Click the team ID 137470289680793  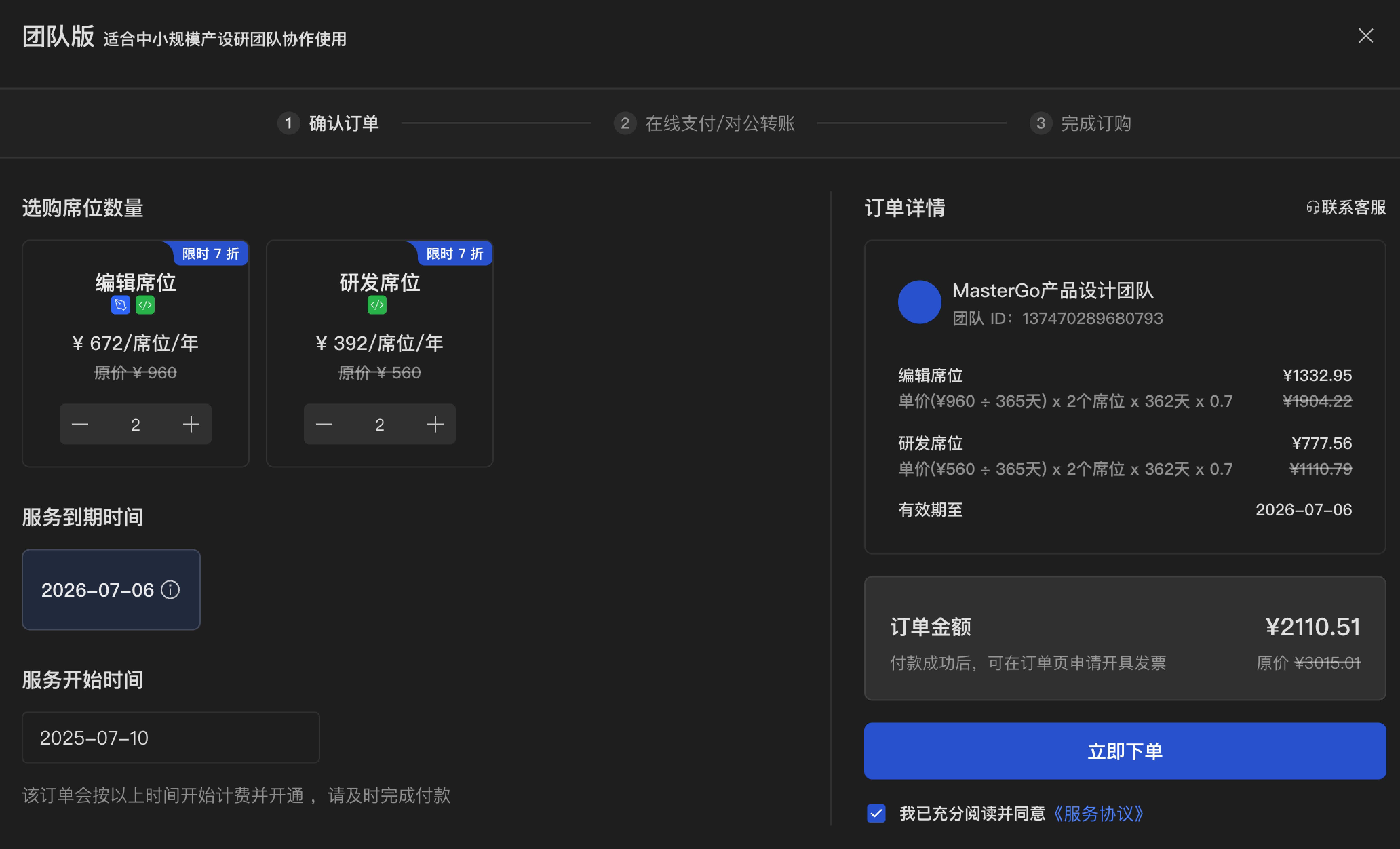coord(1092,318)
